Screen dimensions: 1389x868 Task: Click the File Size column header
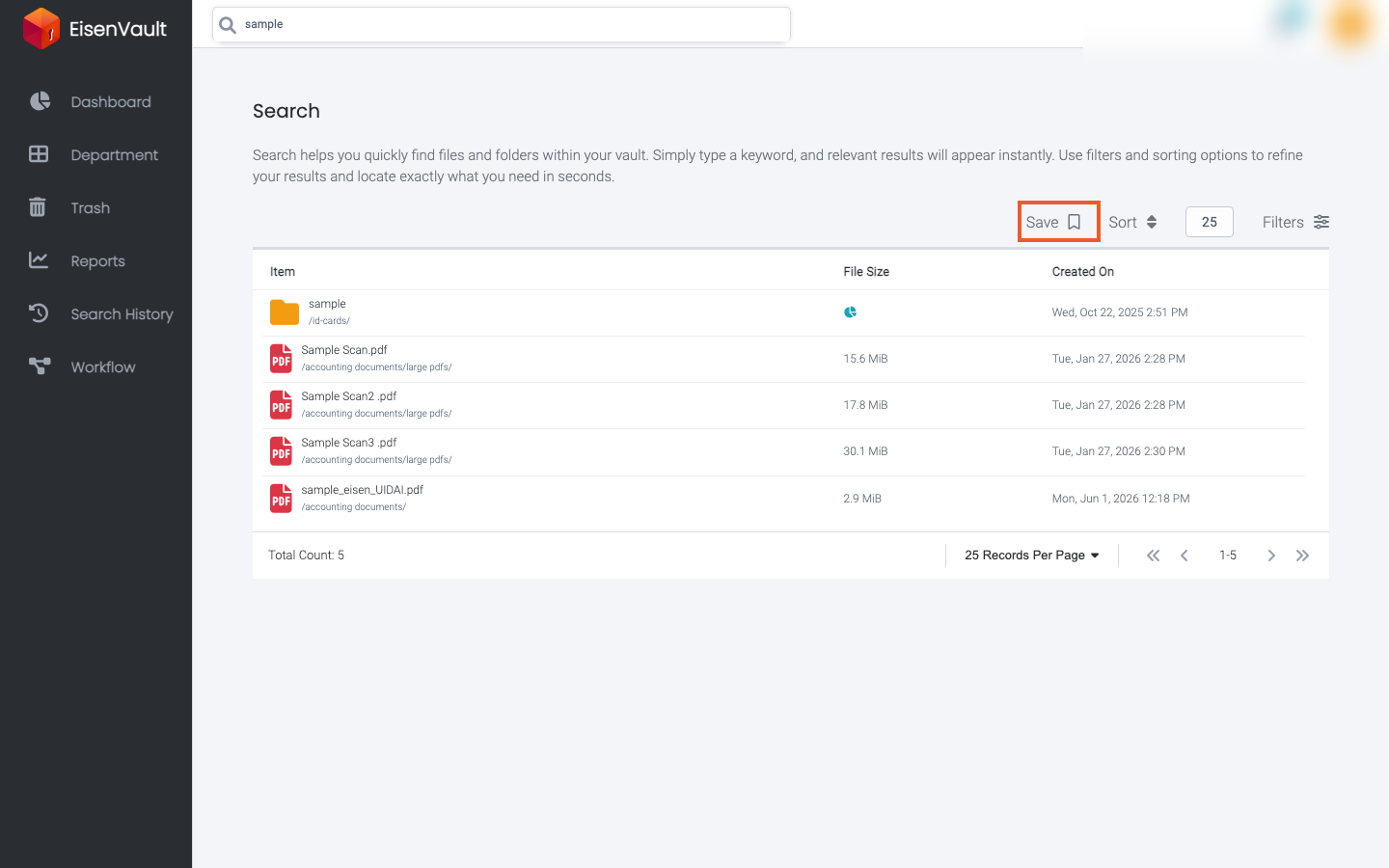[866, 272]
